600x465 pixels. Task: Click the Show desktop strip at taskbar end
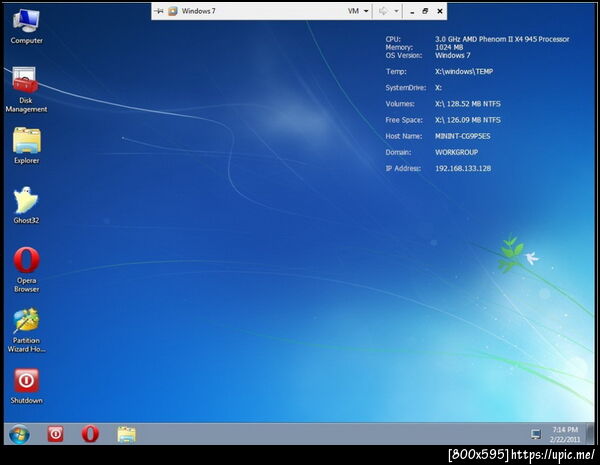pyautogui.click(x=590, y=434)
